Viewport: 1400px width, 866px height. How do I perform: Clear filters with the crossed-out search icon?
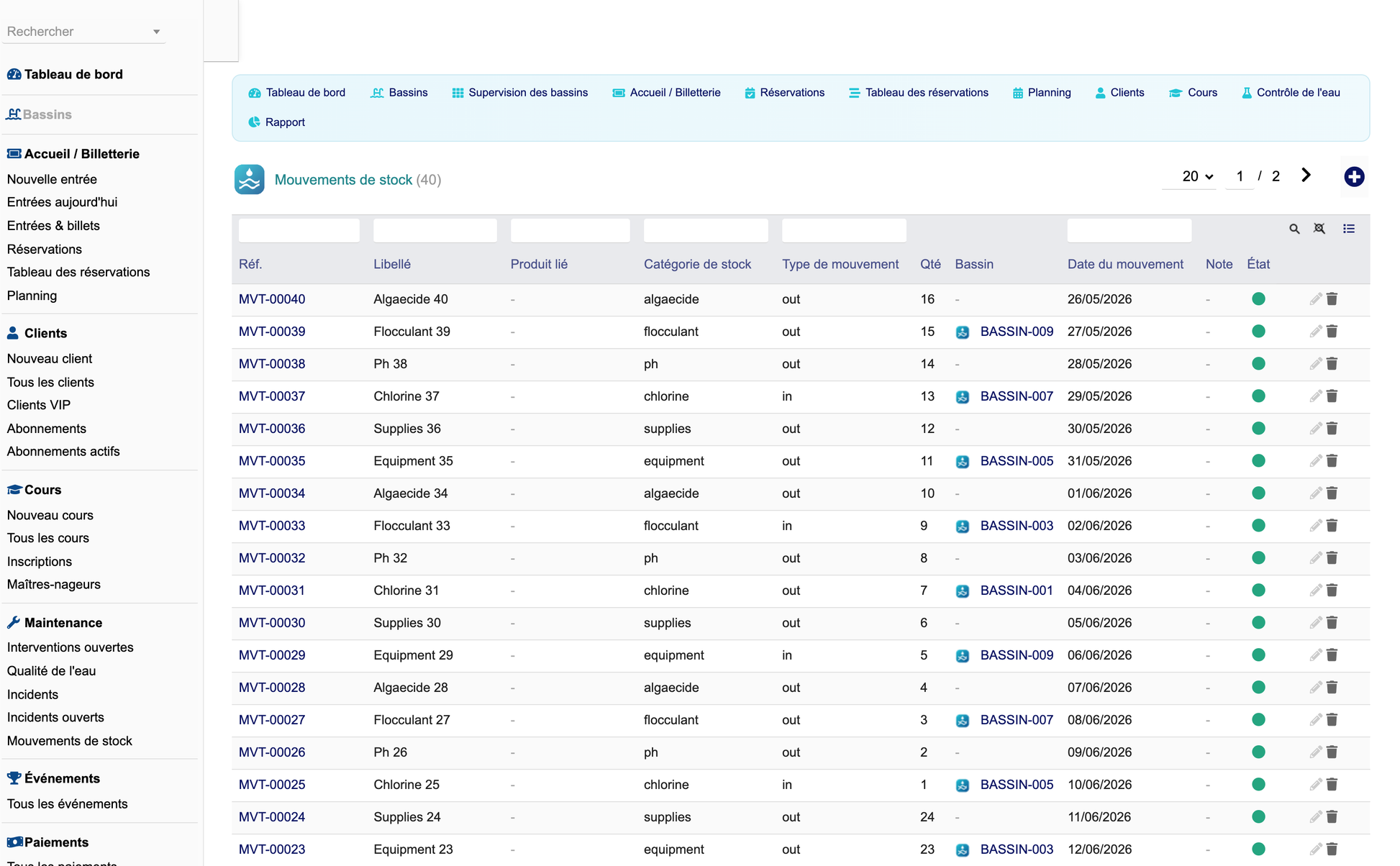coord(1319,229)
